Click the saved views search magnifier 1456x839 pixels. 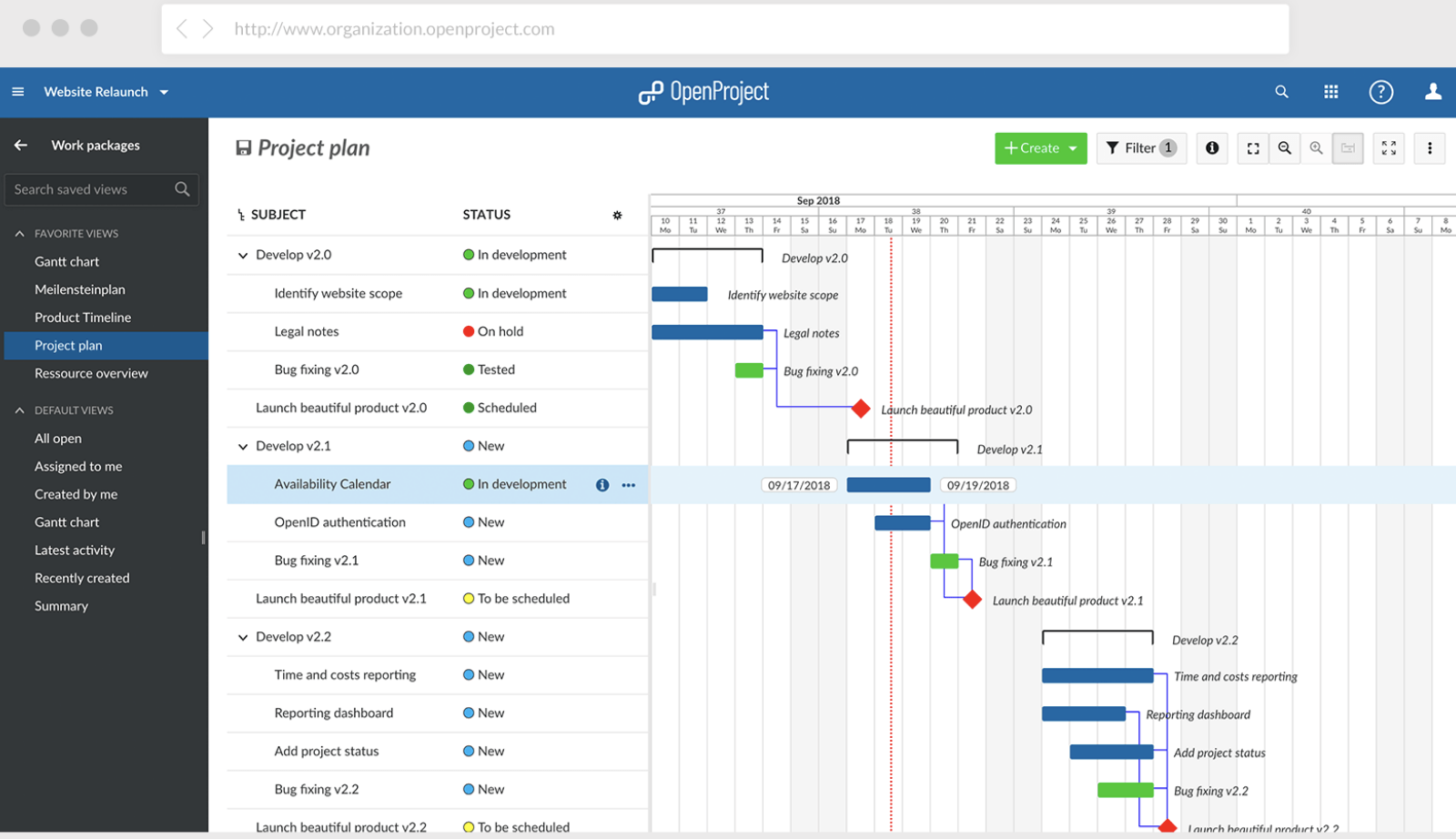tap(182, 189)
